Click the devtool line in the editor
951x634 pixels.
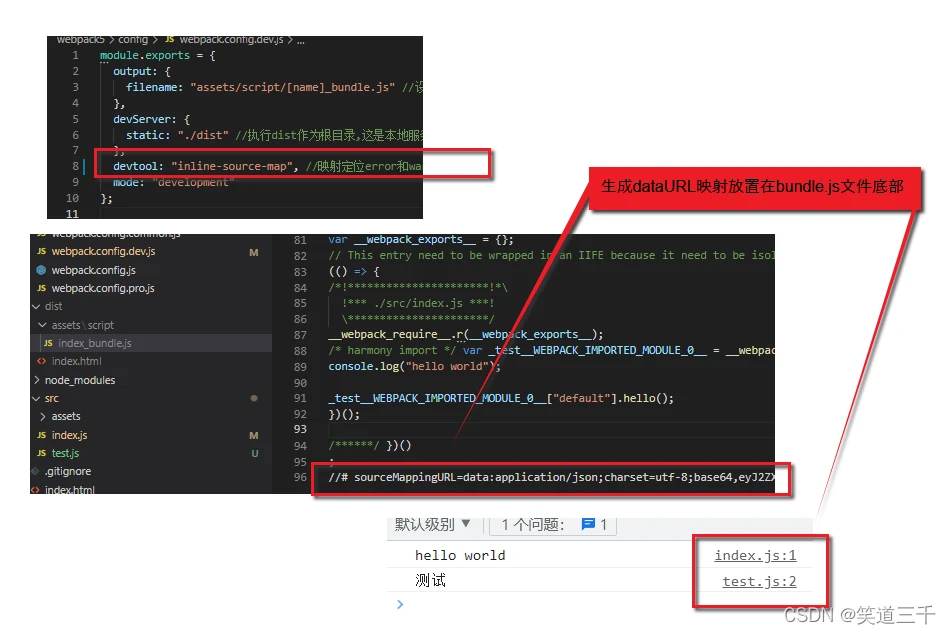point(267,166)
